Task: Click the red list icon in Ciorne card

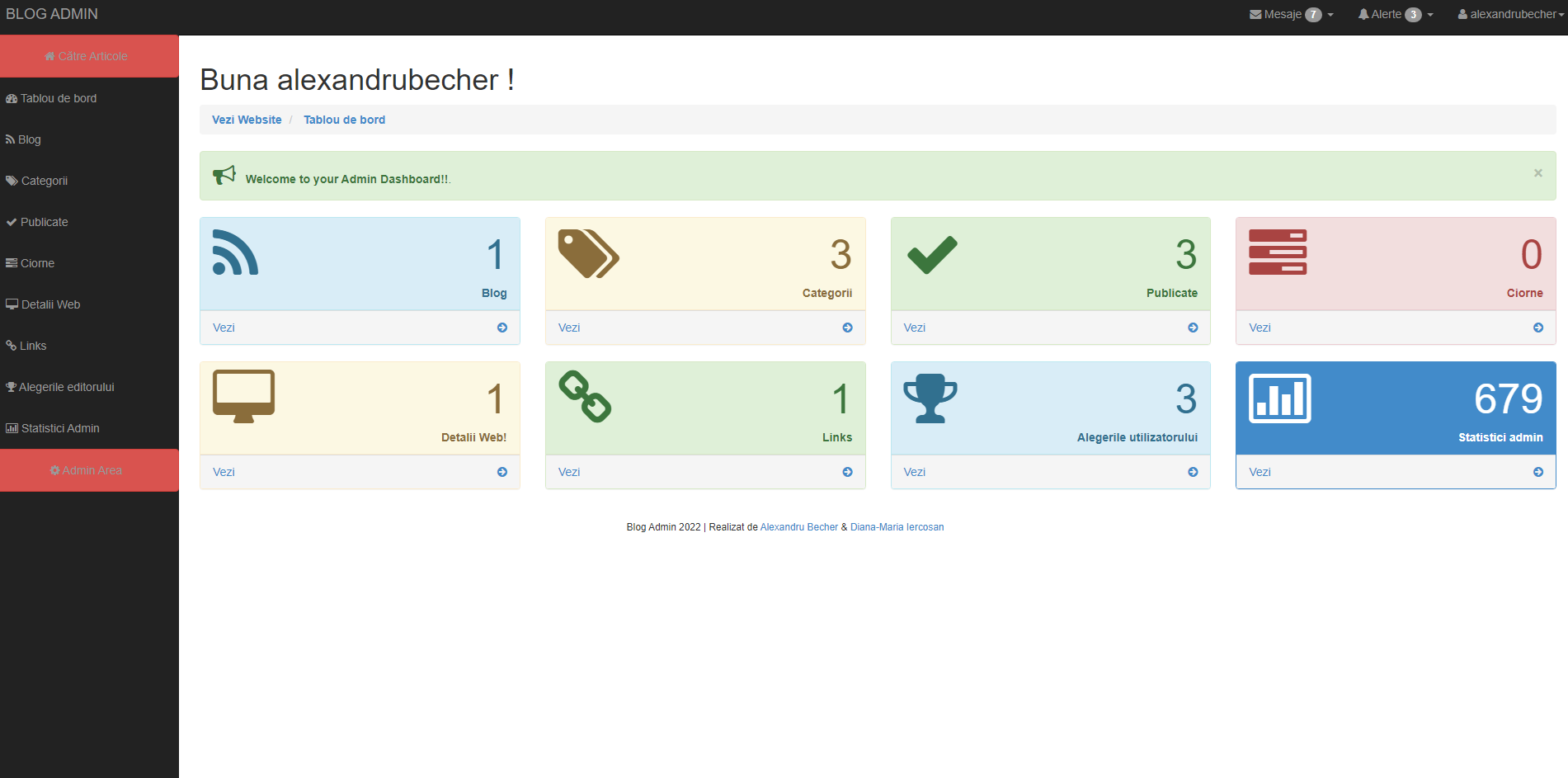Action: 1277,252
